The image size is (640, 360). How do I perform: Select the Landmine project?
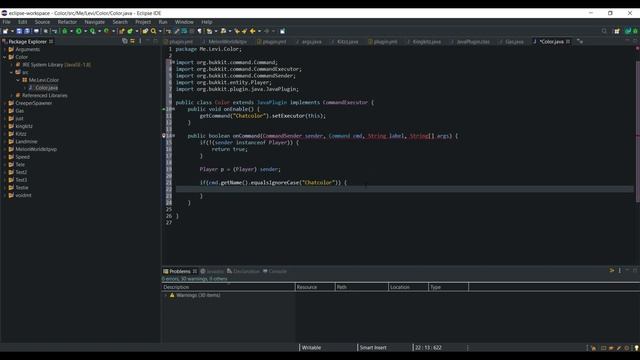click(x=26, y=142)
